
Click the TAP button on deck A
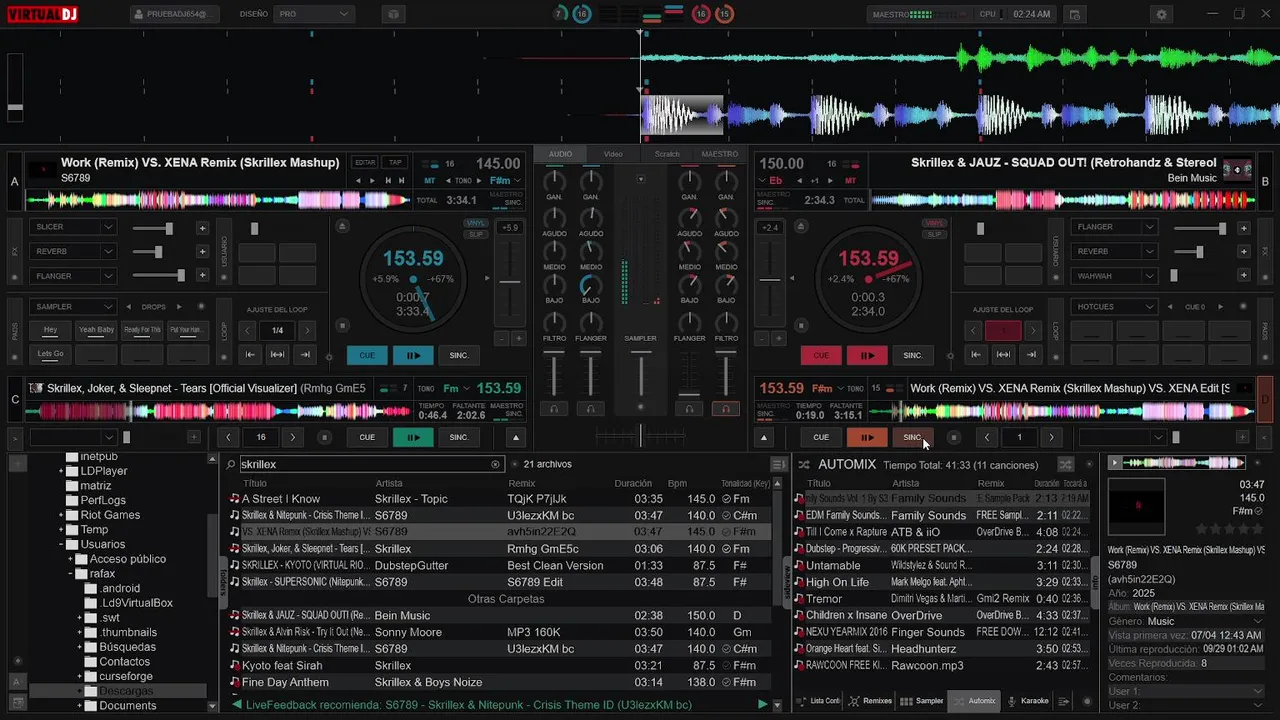tap(395, 163)
